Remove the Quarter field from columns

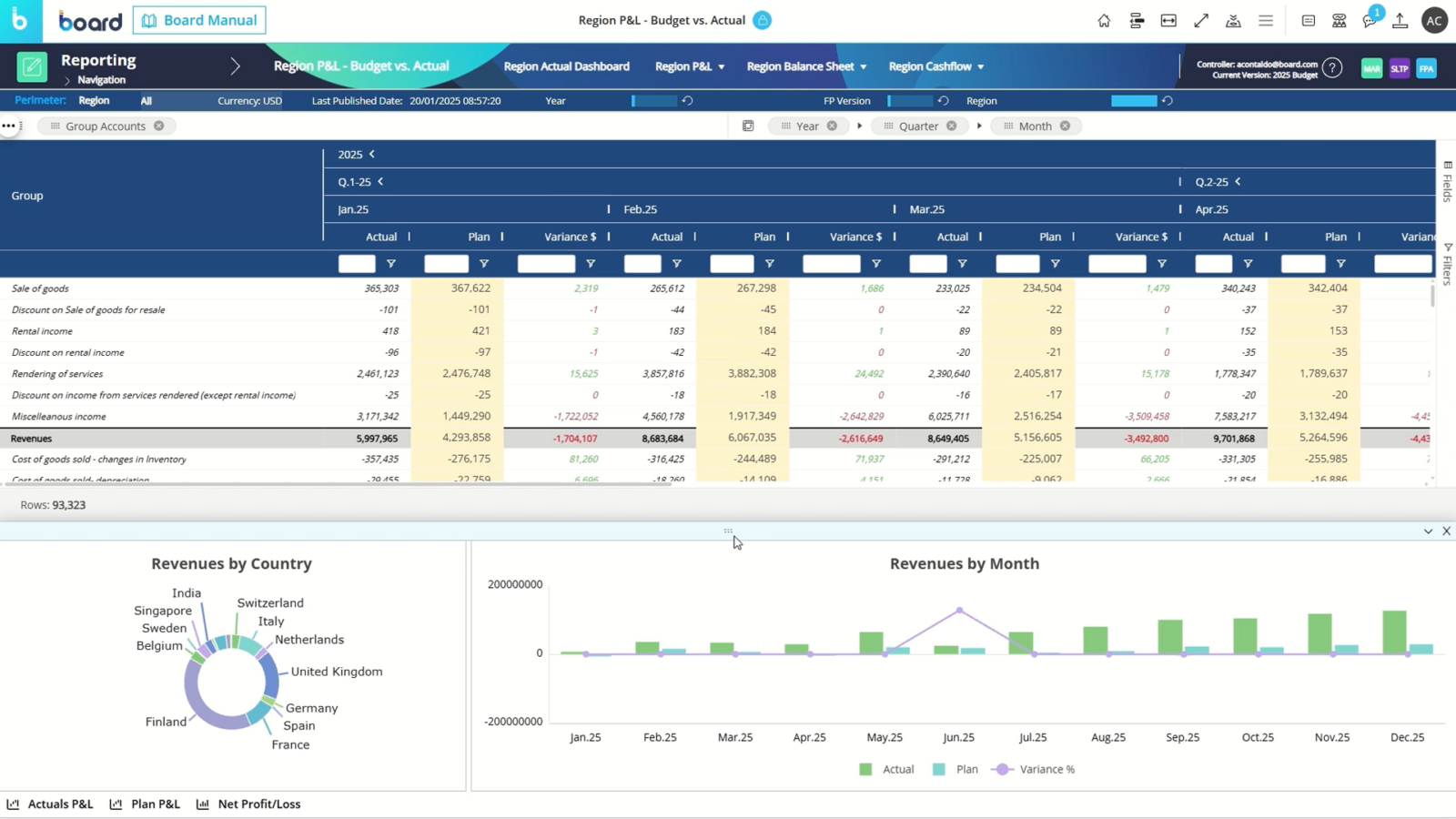(x=952, y=126)
